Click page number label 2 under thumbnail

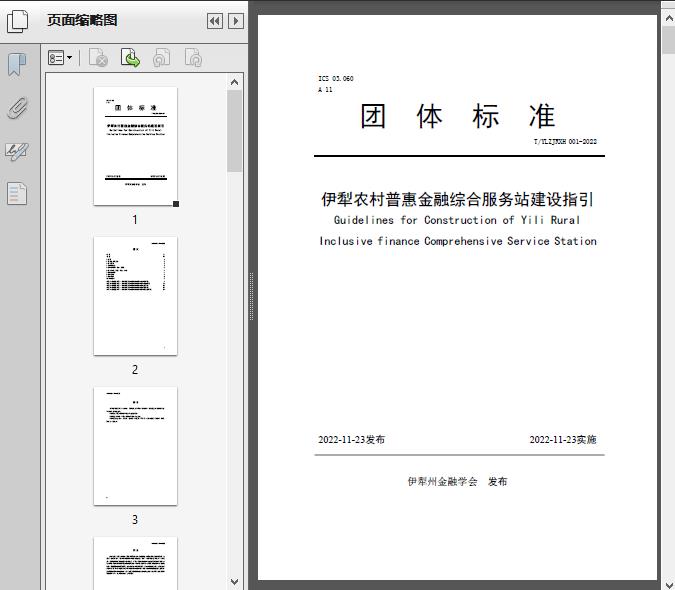tap(135, 369)
